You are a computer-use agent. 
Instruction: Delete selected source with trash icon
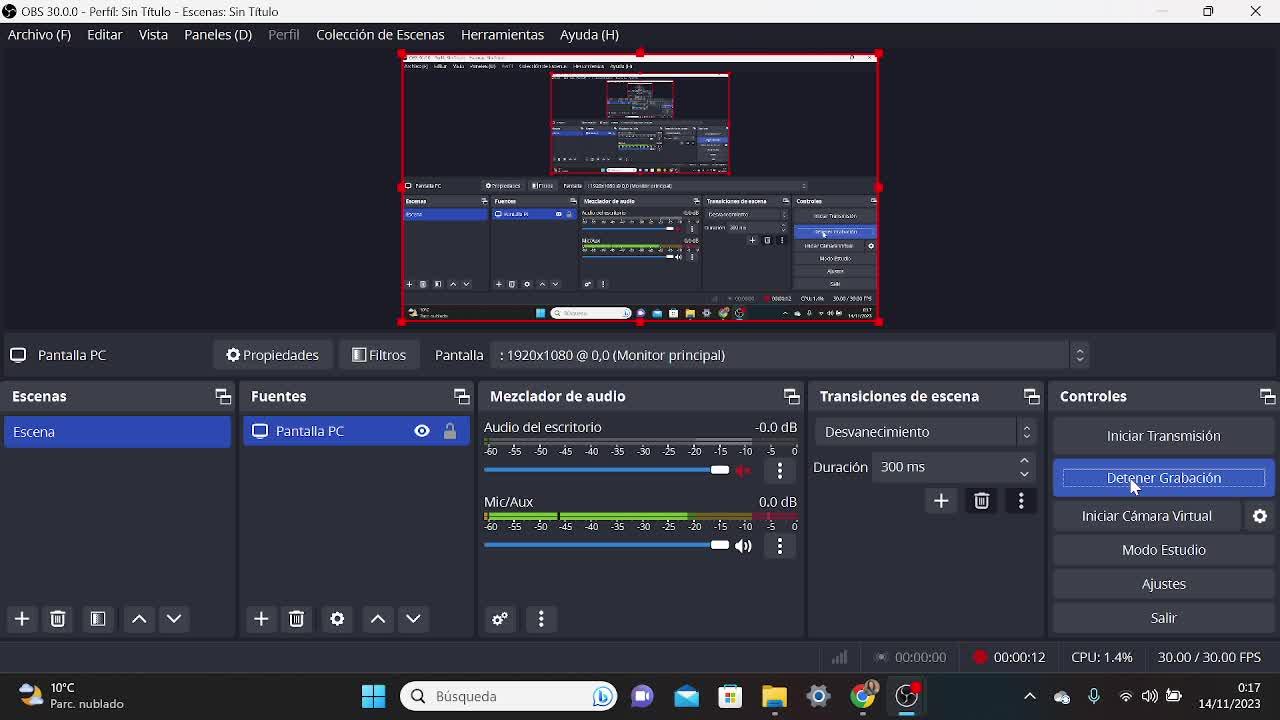click(297, 619)
